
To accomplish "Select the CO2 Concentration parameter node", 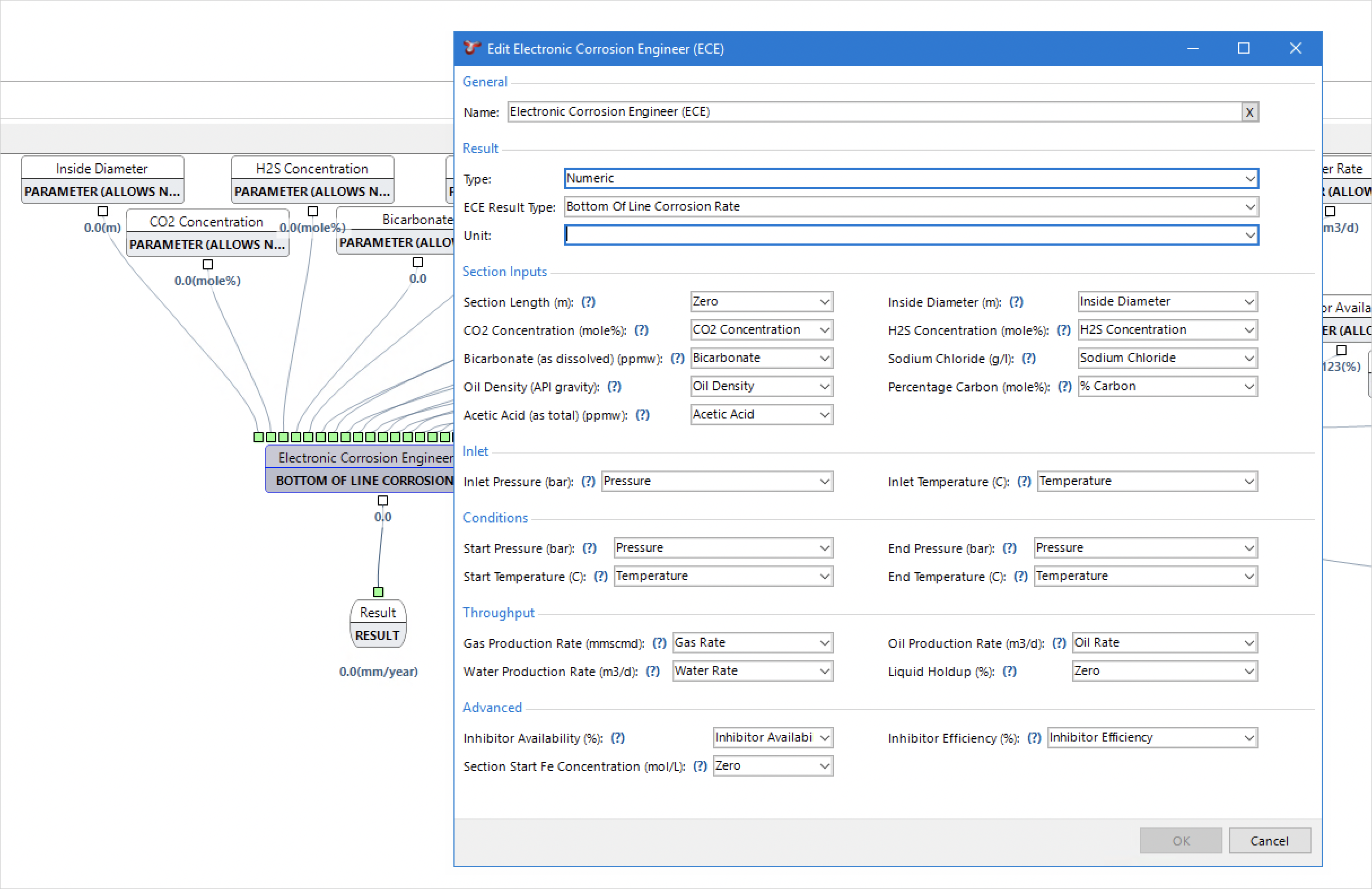I will (x=207, y=232).
